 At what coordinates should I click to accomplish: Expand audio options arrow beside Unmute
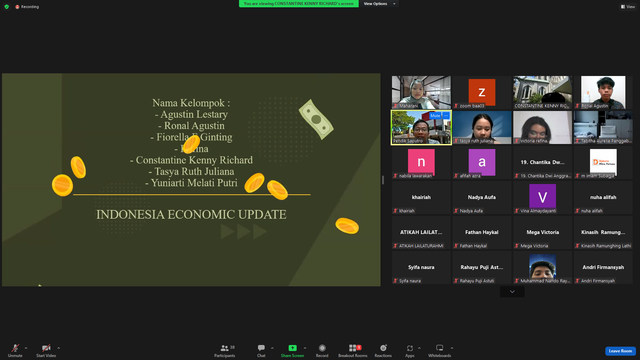point(26,348)
